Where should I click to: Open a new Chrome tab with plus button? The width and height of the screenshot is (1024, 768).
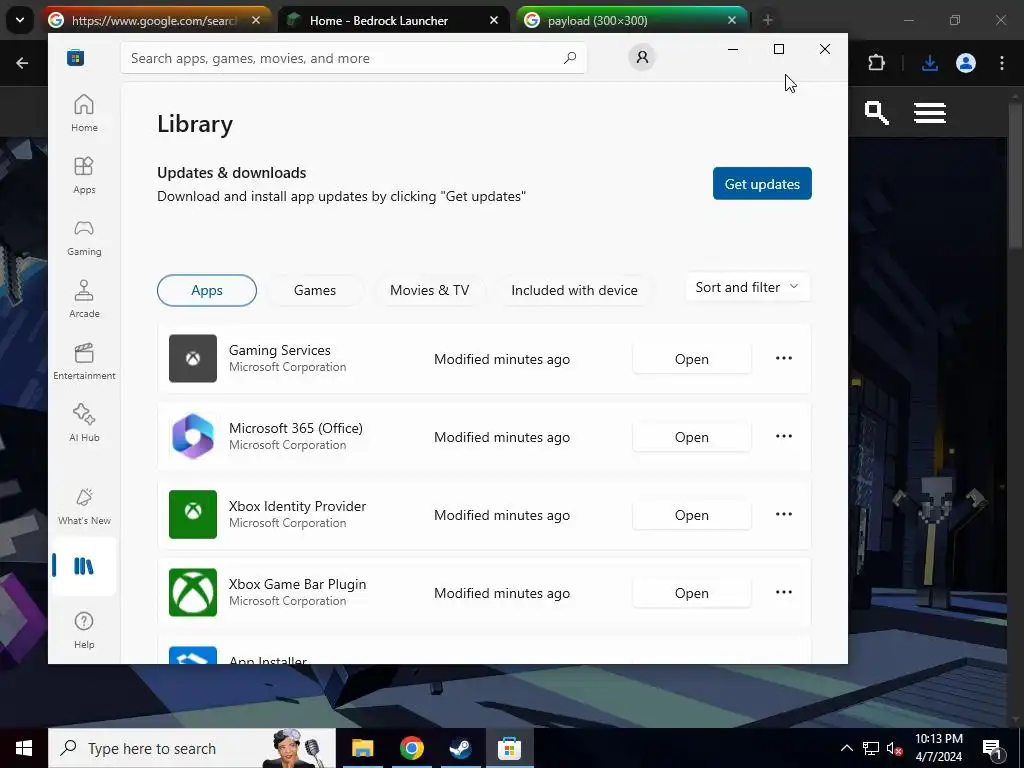768,20
